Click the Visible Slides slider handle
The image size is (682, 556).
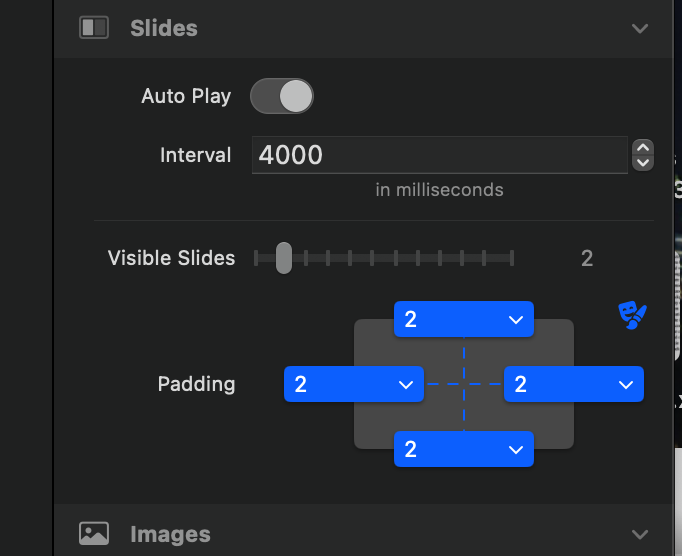(x=284, y=258)
